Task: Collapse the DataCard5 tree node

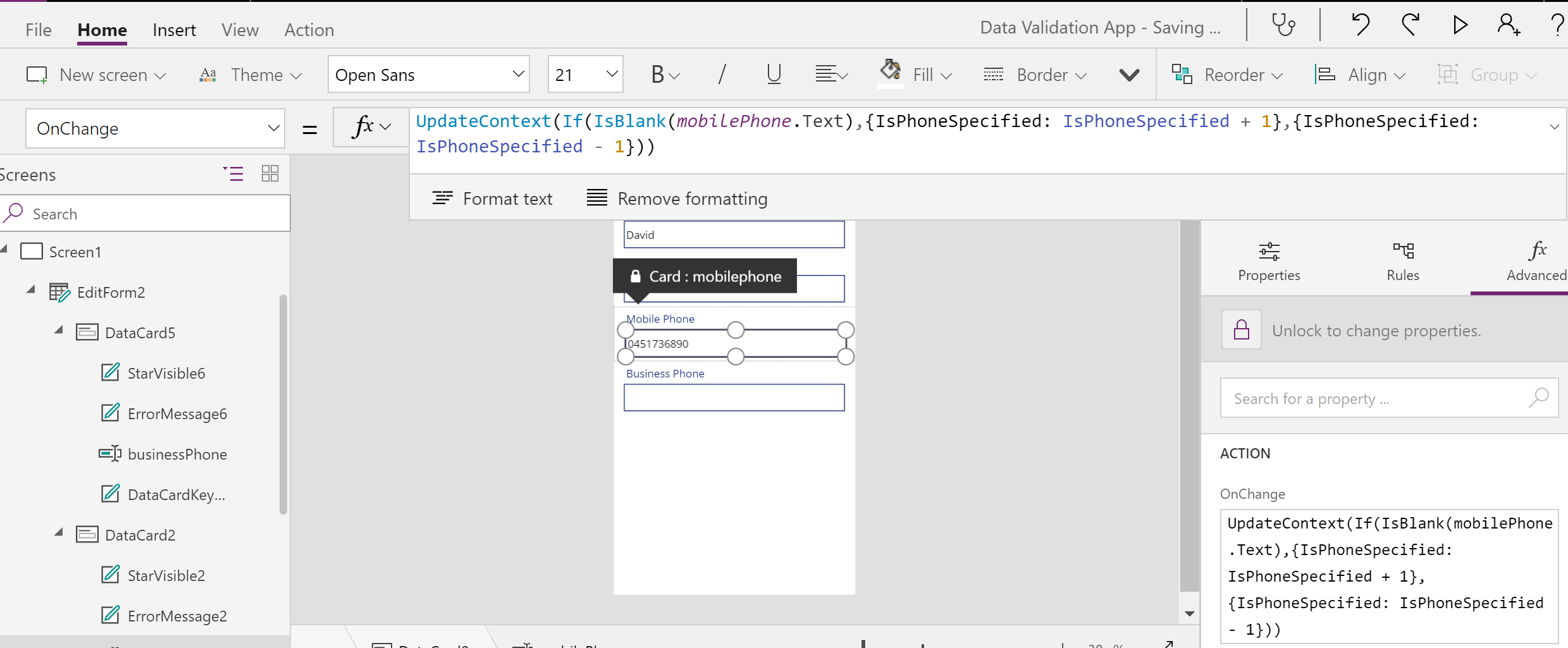Action: pos(59,331)
